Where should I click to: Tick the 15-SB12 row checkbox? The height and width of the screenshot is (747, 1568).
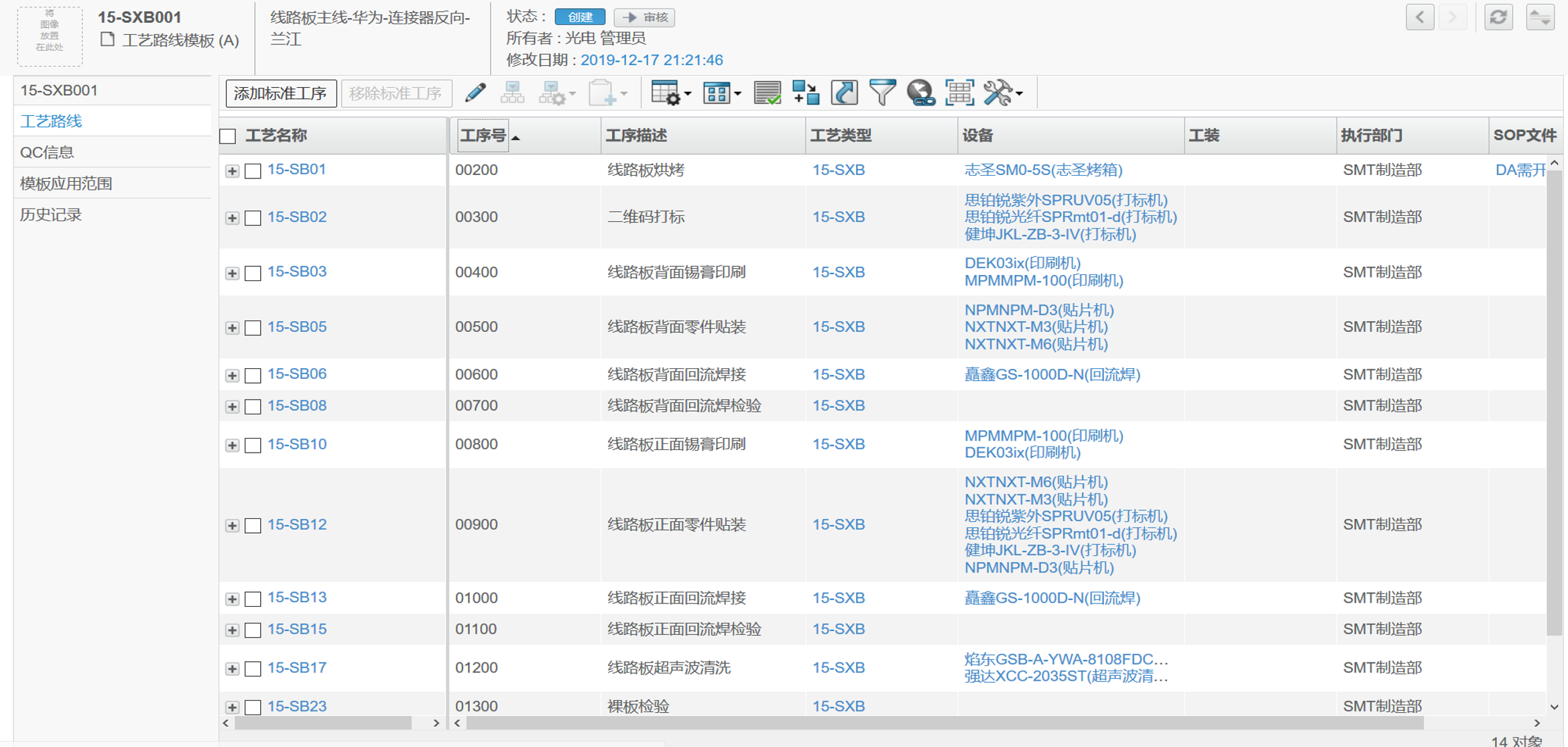tap(253, 526)
